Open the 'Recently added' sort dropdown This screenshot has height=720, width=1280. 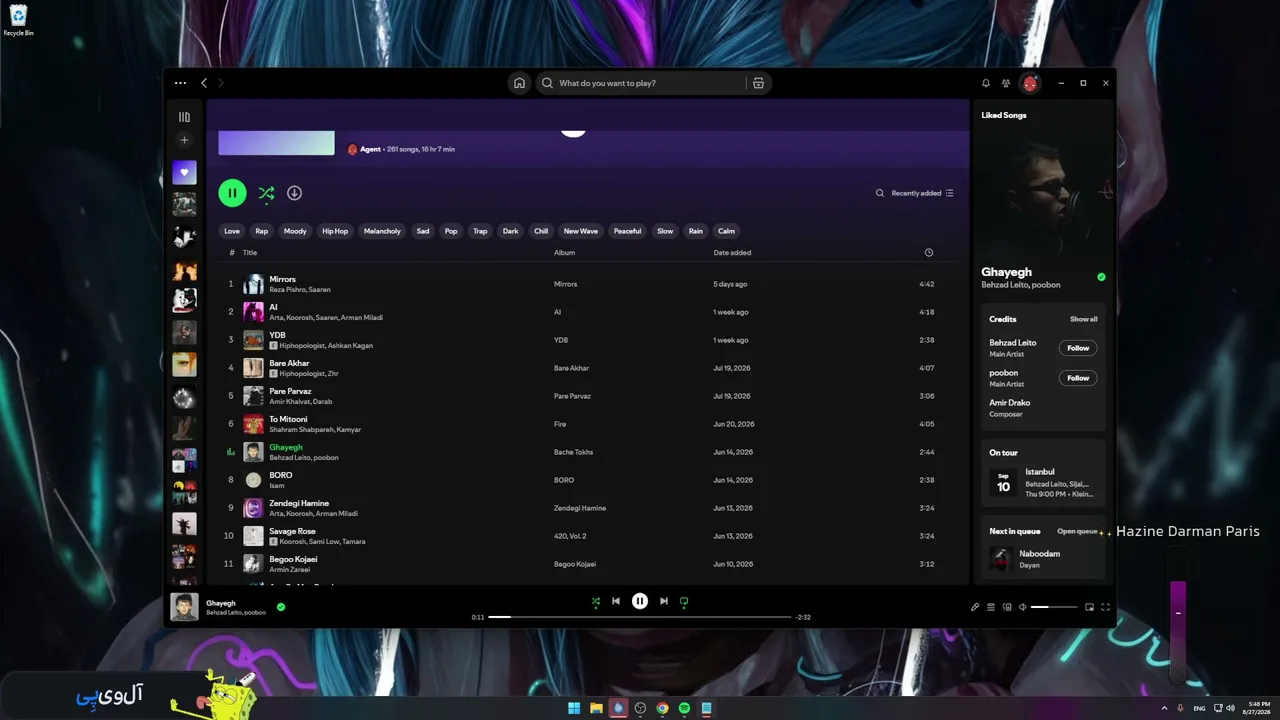(922, 193)
